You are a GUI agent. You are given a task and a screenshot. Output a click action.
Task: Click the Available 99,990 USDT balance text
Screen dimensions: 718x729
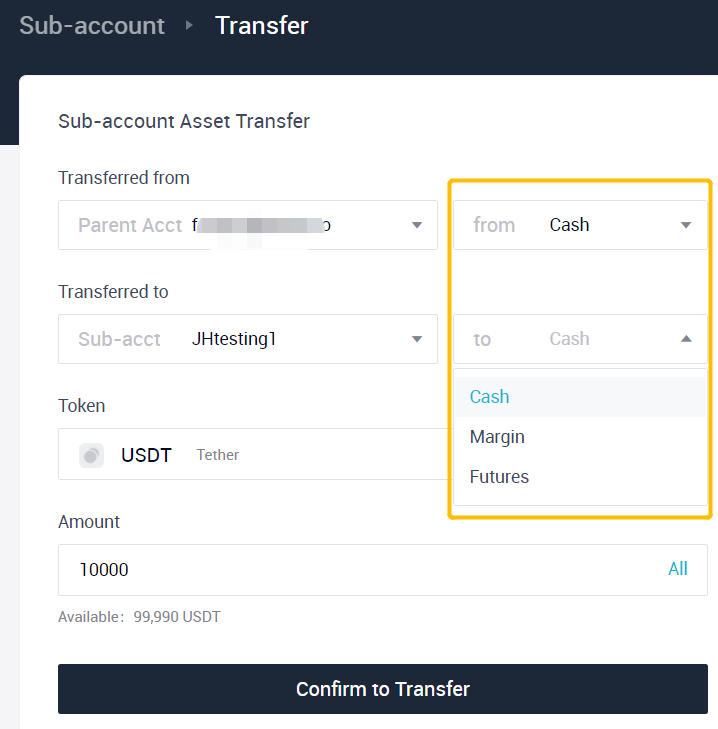(139, 617)
